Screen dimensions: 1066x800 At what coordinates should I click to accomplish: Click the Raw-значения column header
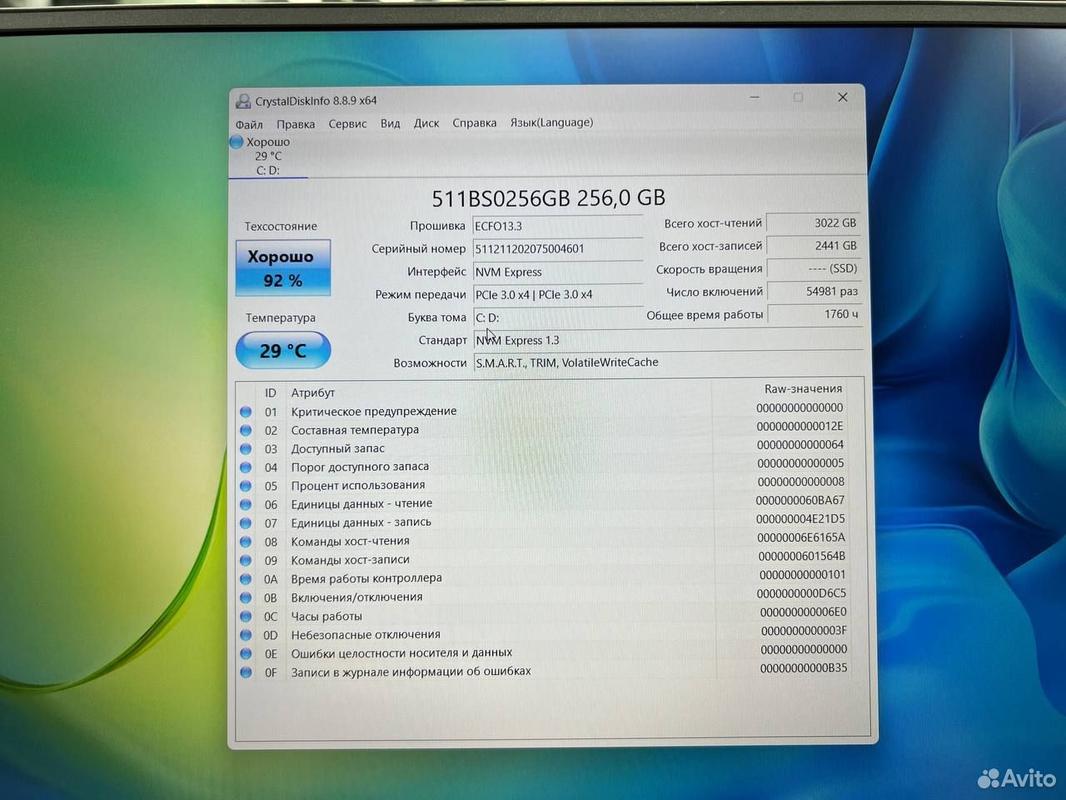(x=803, y=389)
